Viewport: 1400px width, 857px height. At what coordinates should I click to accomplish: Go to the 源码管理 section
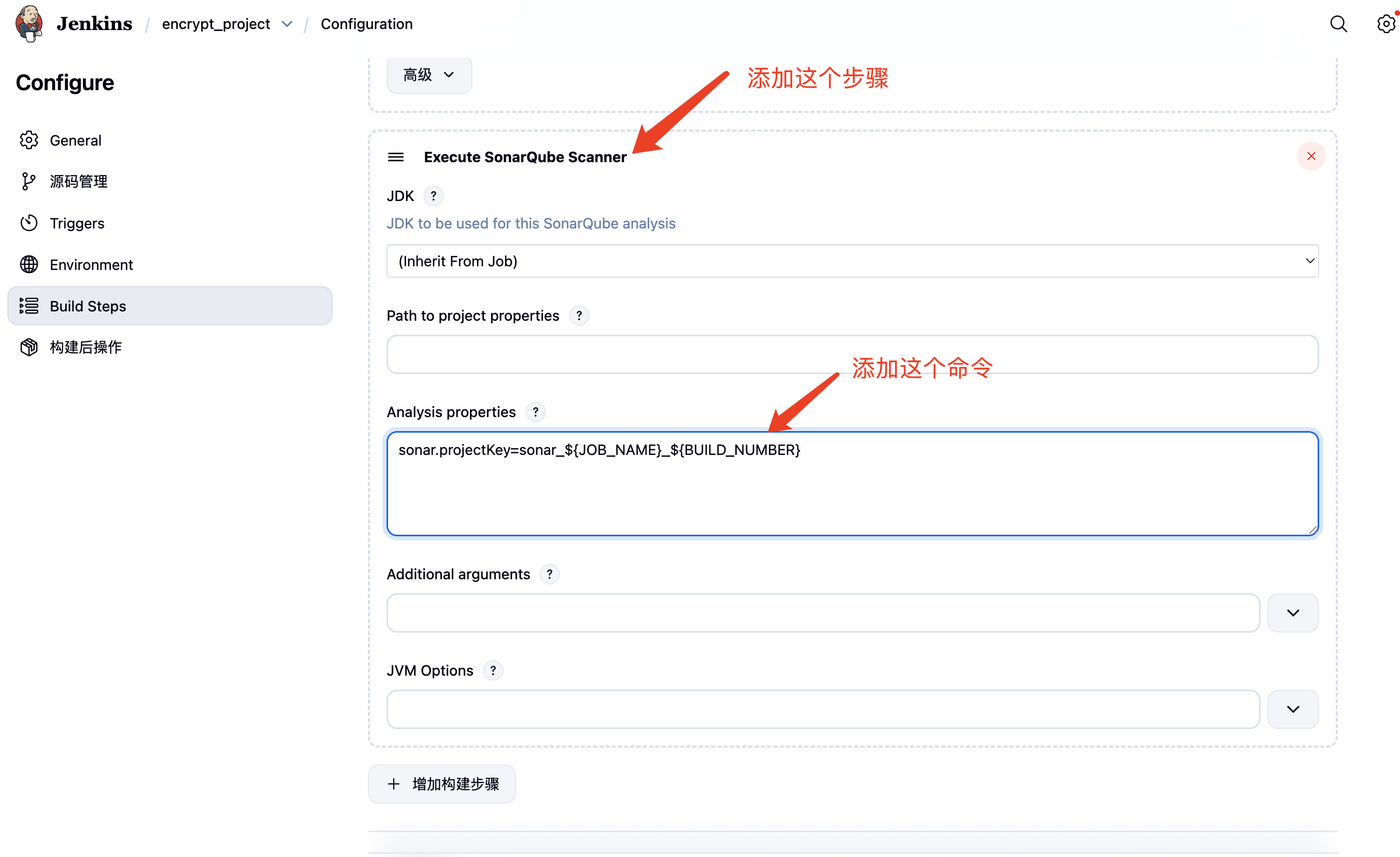click(78, 182)
